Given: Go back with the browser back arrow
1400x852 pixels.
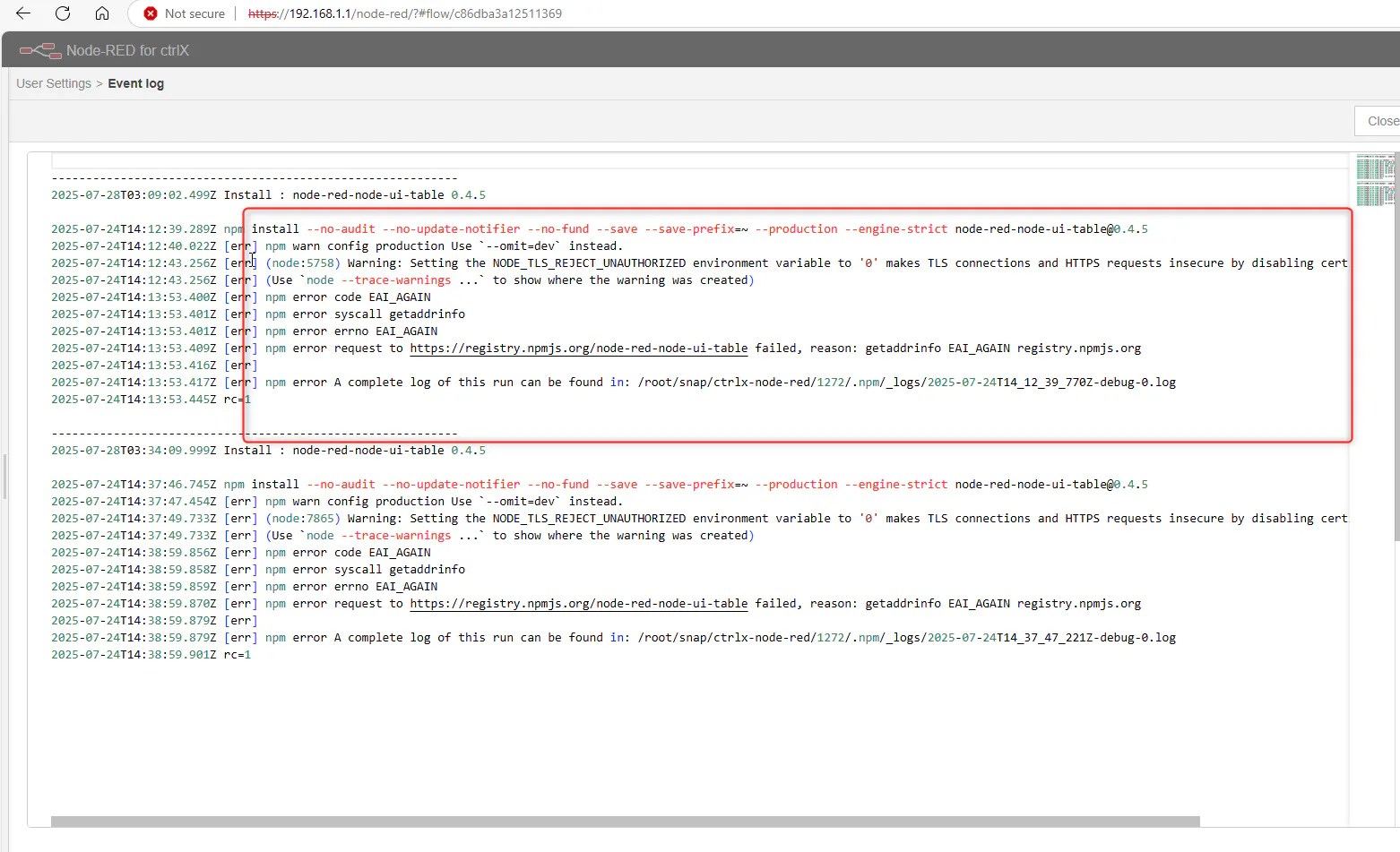Looking at the screenshot, I should 23,13.
